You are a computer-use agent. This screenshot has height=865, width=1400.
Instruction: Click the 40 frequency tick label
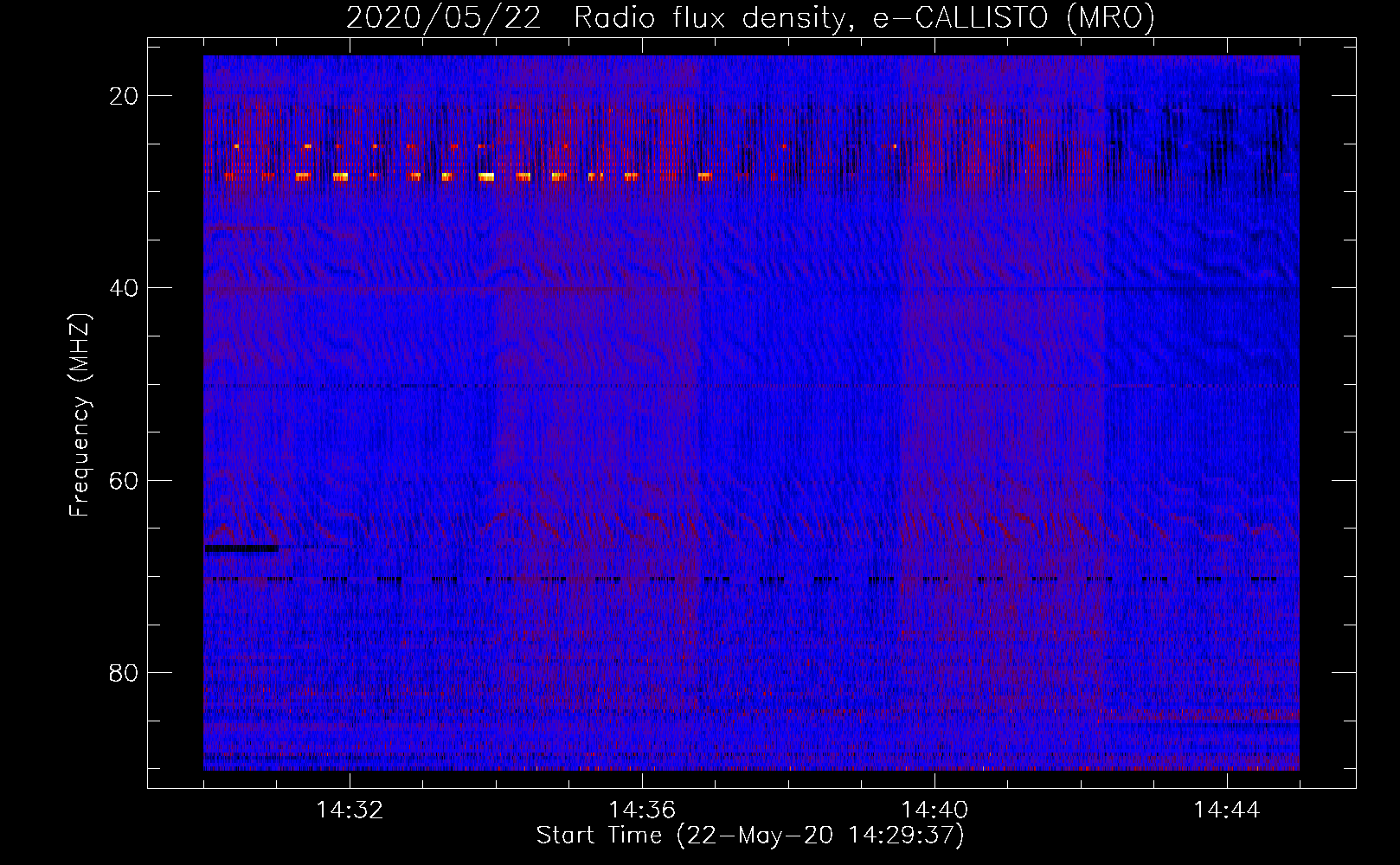pos(124,288)
